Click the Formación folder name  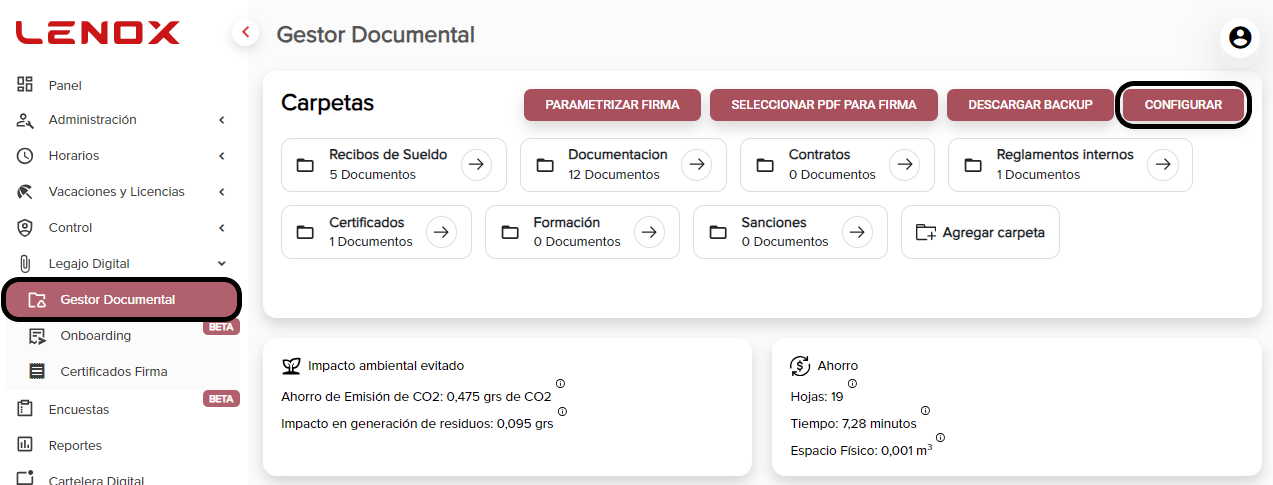(567, 223)
